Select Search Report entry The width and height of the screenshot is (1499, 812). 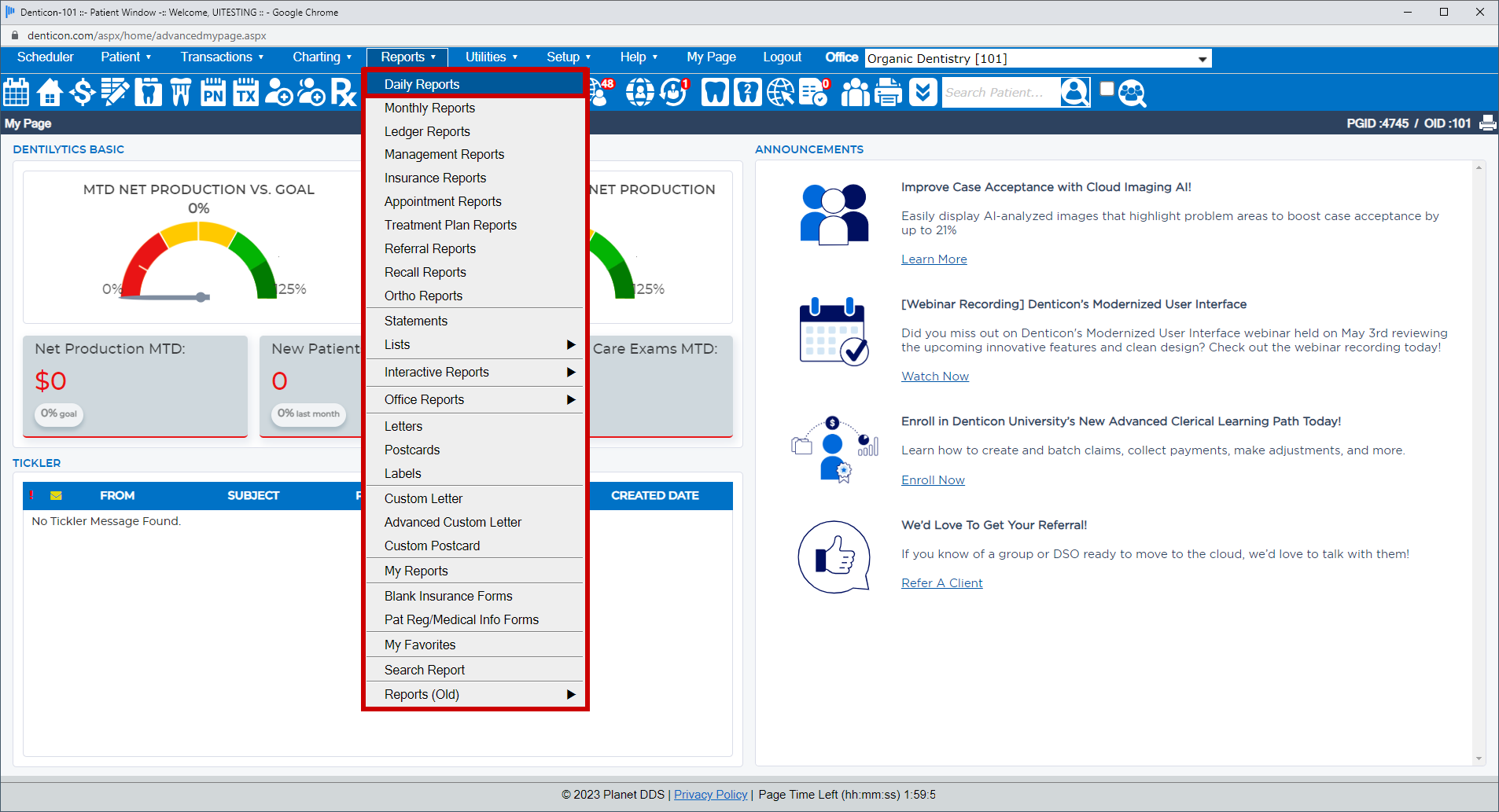(475, 671)
